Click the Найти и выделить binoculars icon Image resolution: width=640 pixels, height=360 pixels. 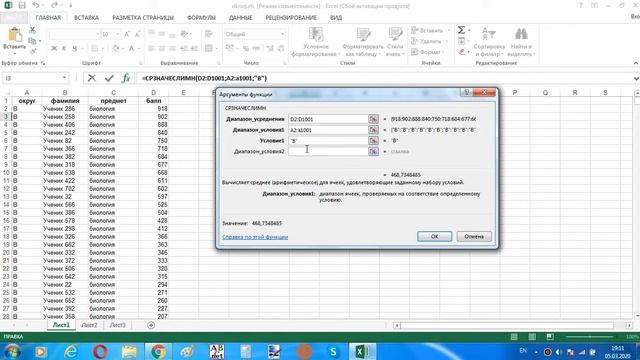click(521, 34)
